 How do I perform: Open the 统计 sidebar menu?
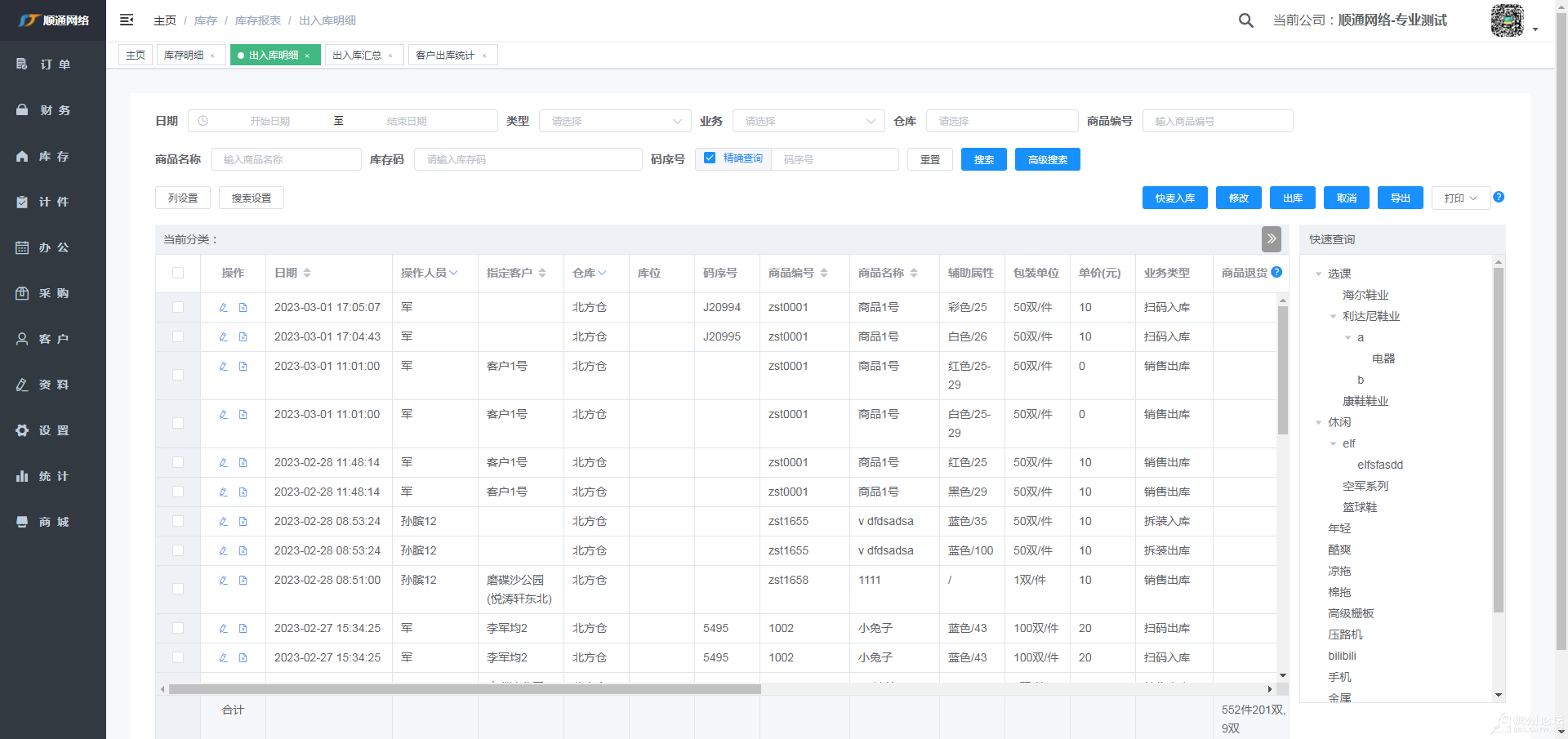[x=53, y=476]
